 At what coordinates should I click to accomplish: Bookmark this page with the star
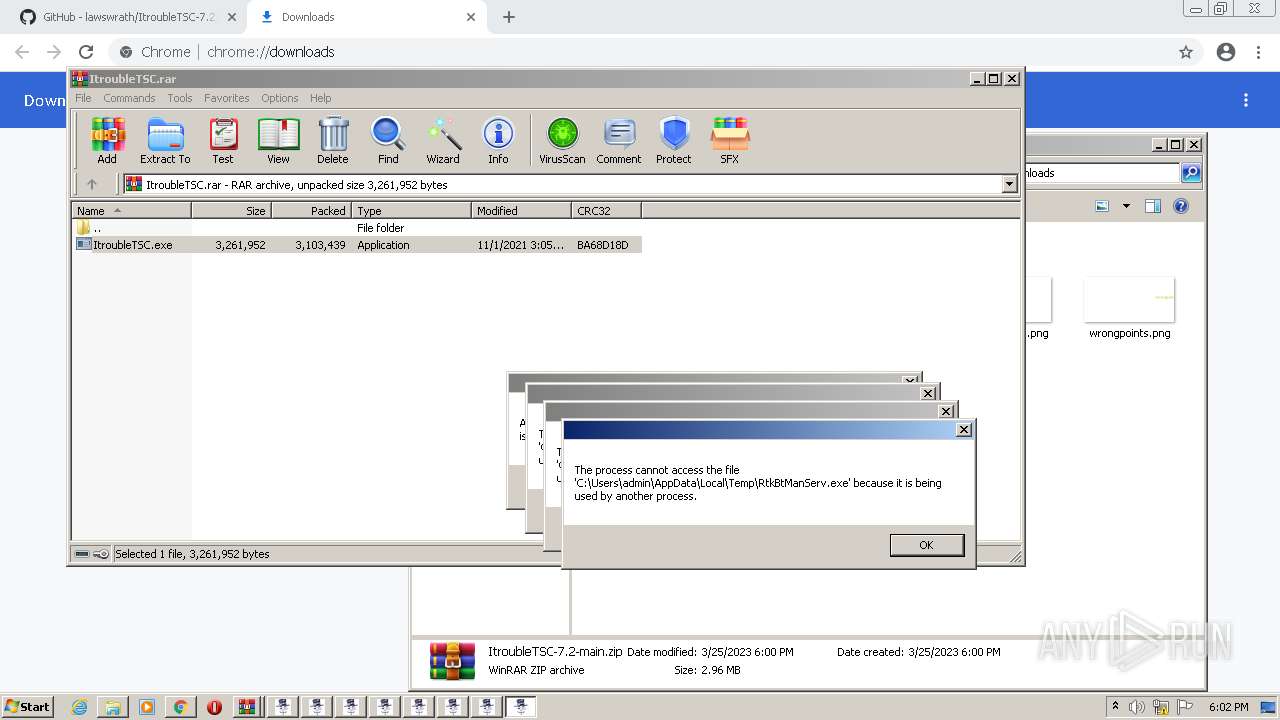point(1185,52)
